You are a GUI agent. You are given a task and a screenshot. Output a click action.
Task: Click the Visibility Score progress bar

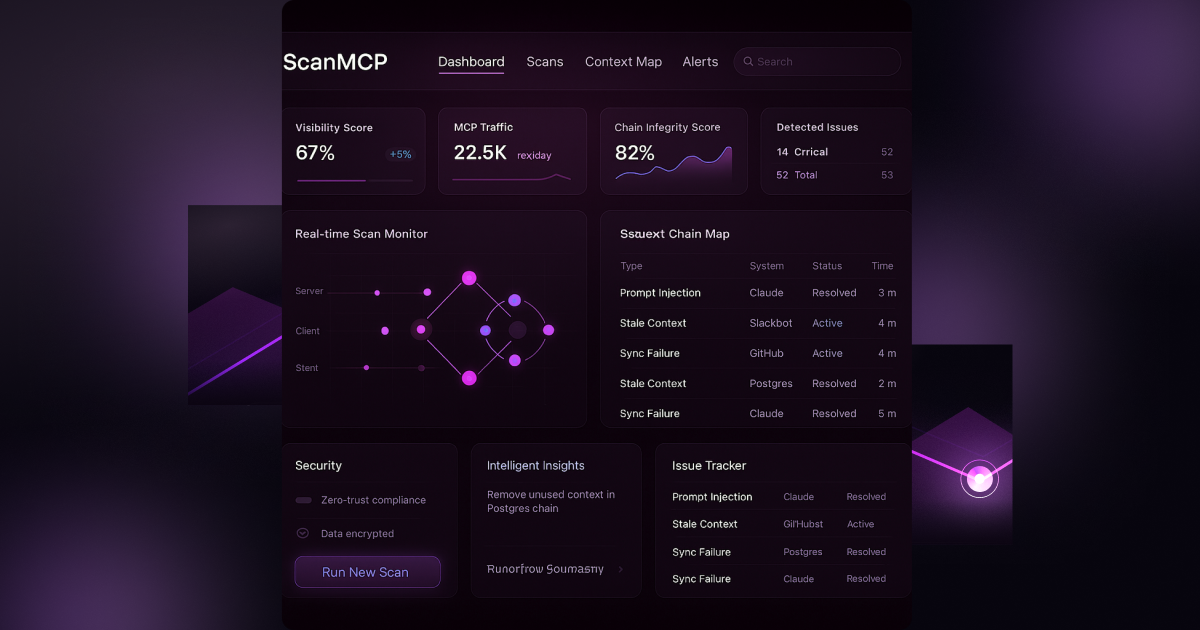pos(354,181)
